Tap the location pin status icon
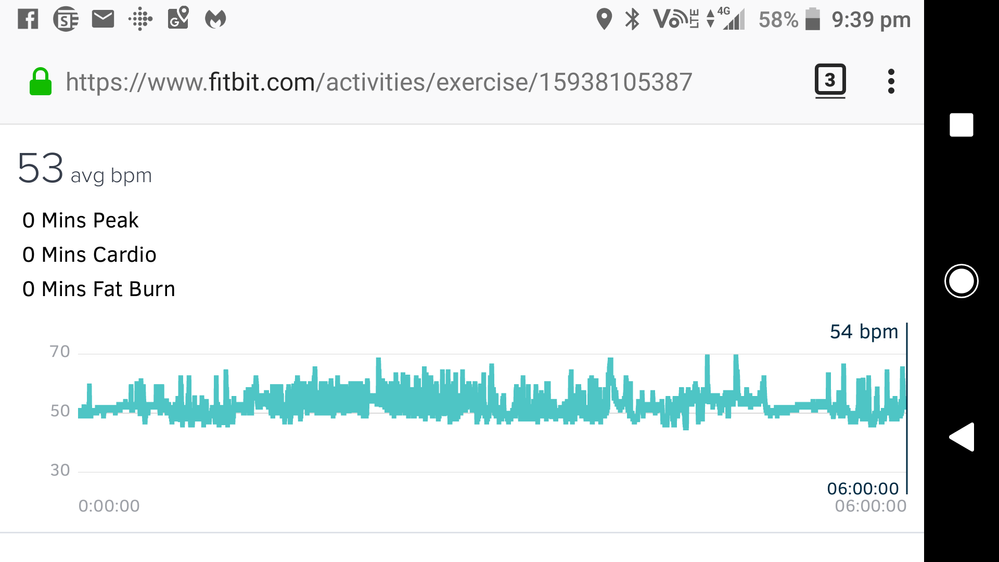The image size is (999, 562). coord(603,19)
